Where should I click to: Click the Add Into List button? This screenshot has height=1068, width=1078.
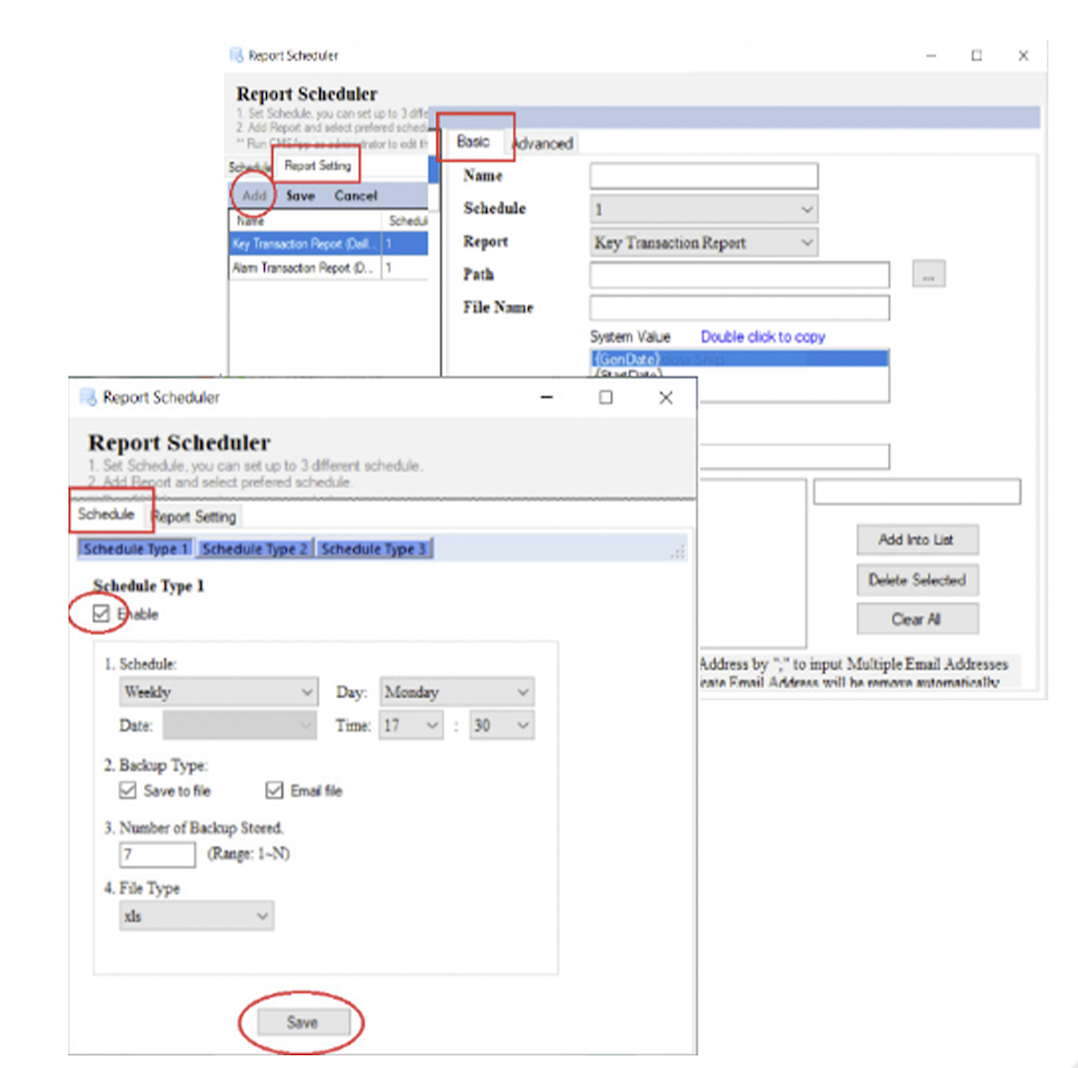point(916,540)
